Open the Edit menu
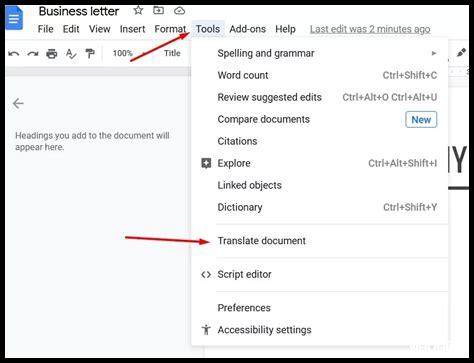 tap(71, 29)
